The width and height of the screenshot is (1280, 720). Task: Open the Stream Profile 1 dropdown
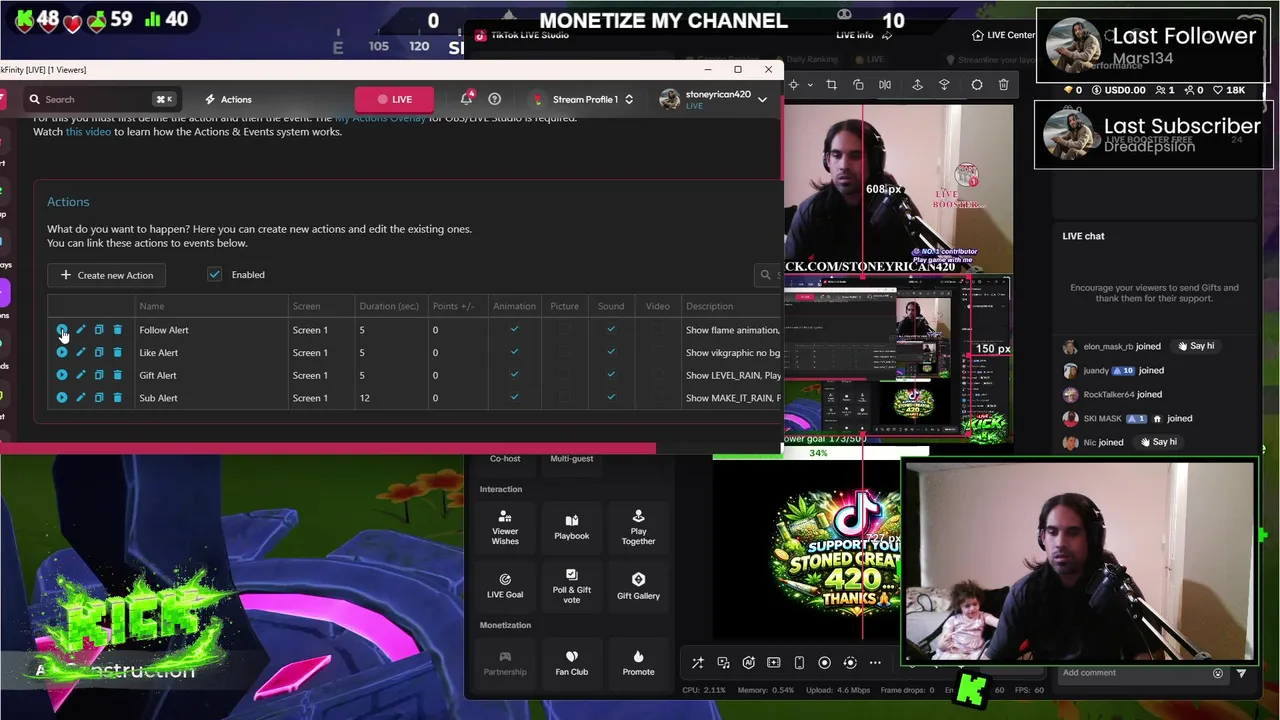pyautogui.click(x=584, y=99)
